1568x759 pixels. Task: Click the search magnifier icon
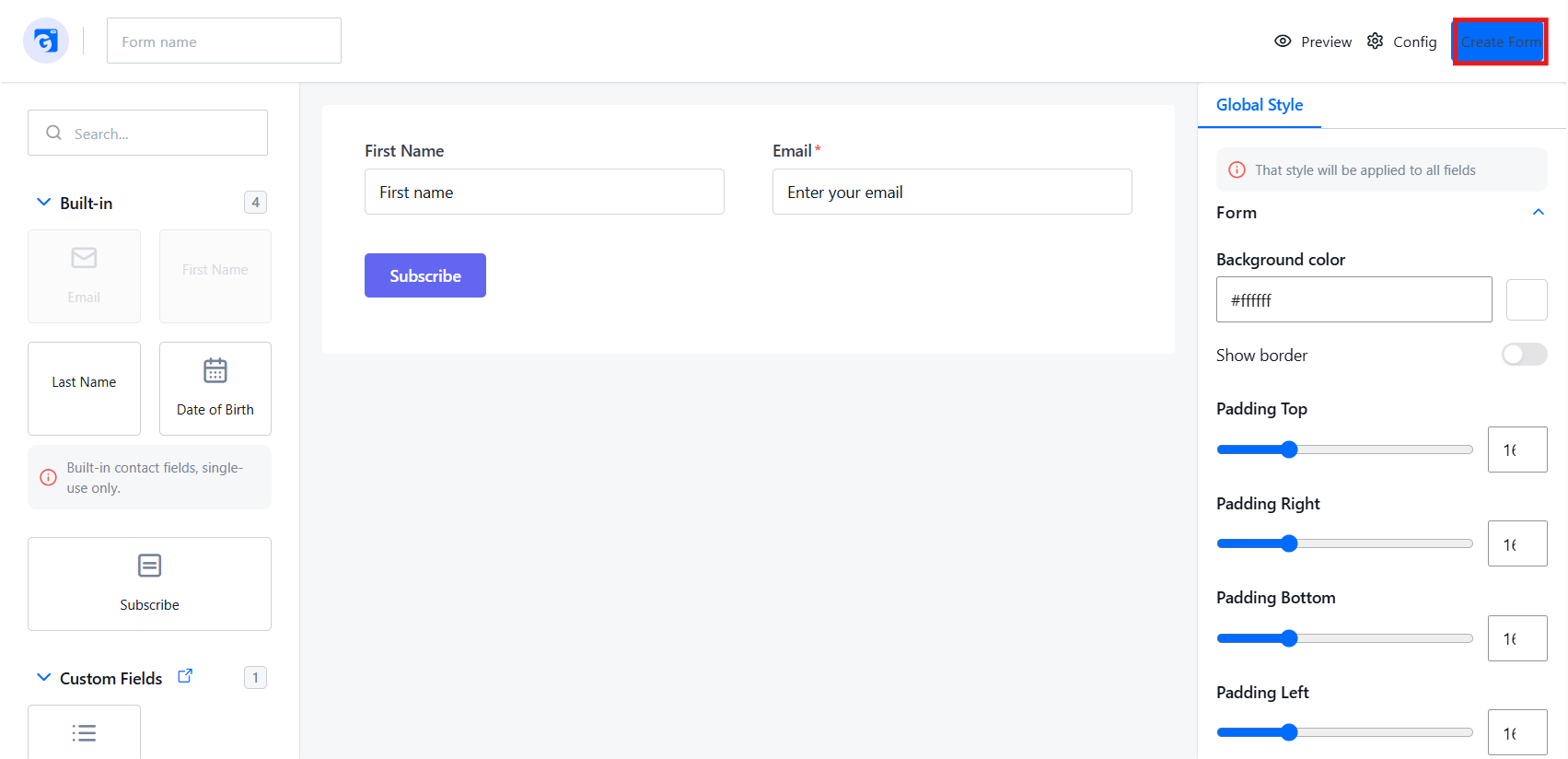(54, 133)
